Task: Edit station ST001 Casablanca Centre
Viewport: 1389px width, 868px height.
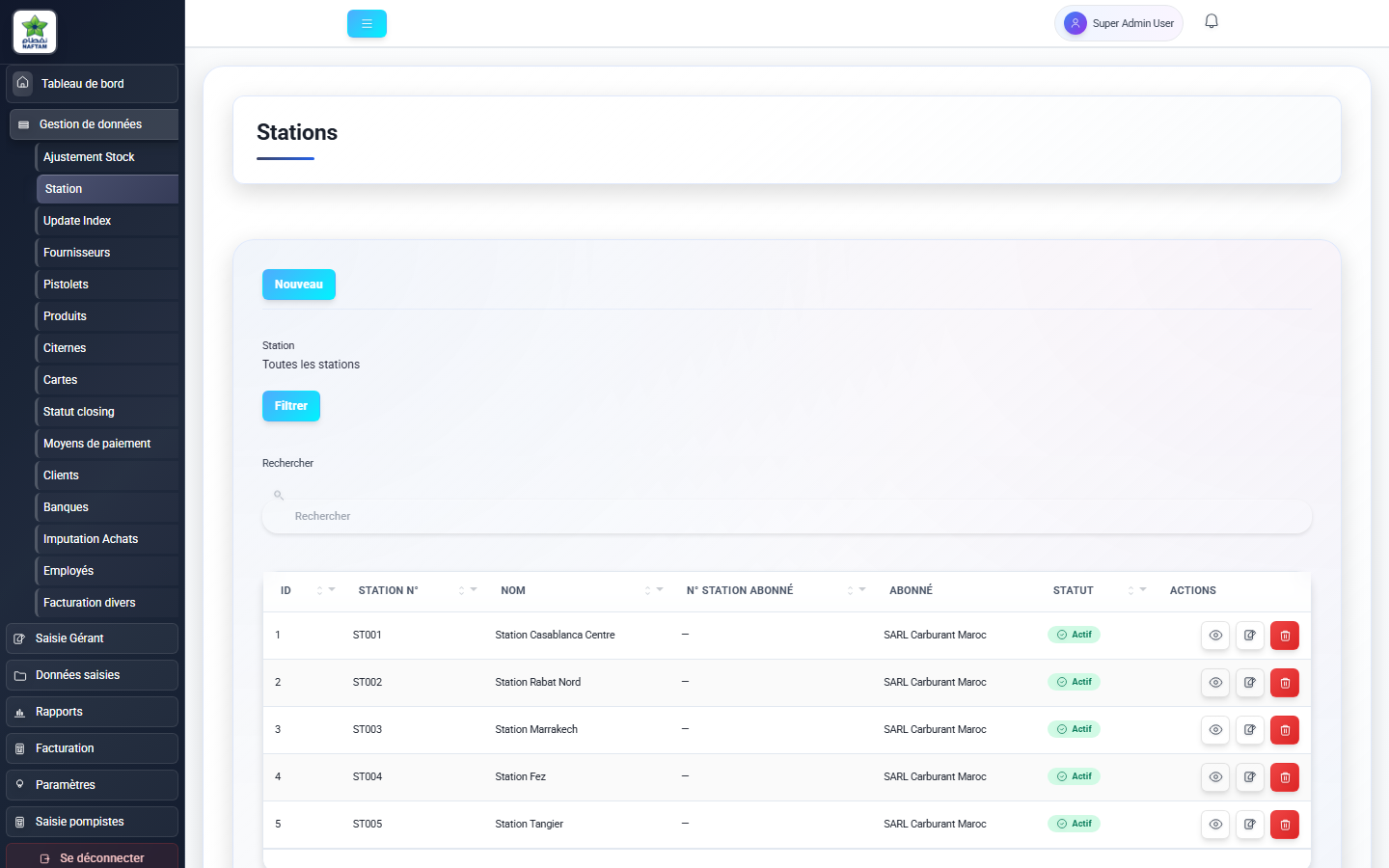Action: pyautogui.click(x=1250, y=636)
